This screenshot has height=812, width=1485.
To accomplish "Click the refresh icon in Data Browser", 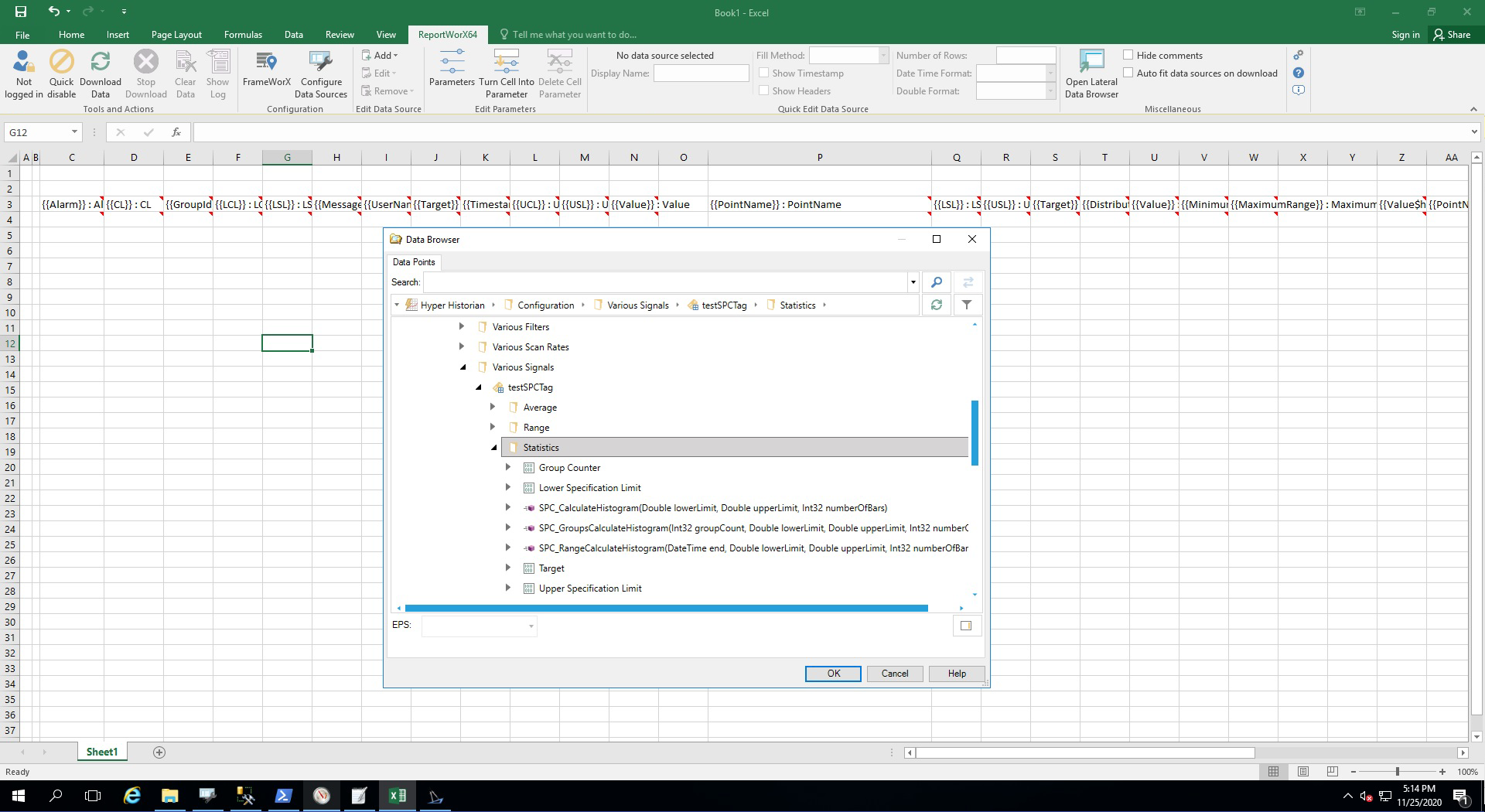I will click(936, 305).
